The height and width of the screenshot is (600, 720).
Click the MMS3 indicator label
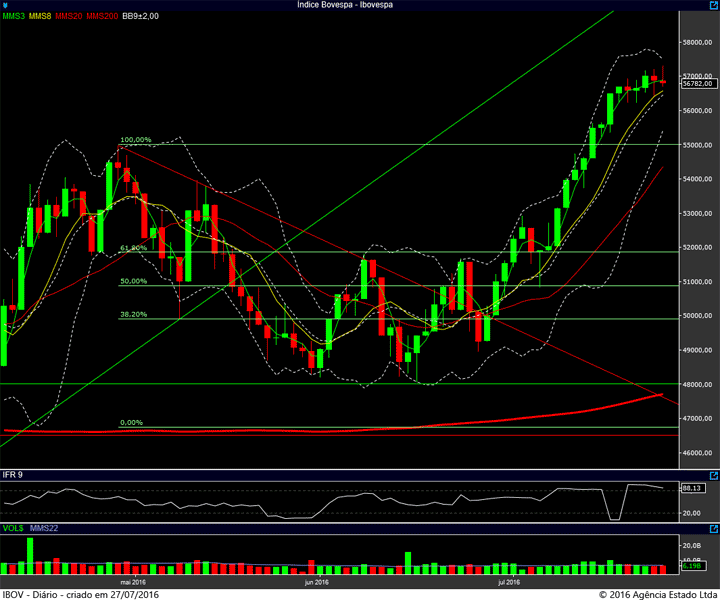click(x=13, y=16)
